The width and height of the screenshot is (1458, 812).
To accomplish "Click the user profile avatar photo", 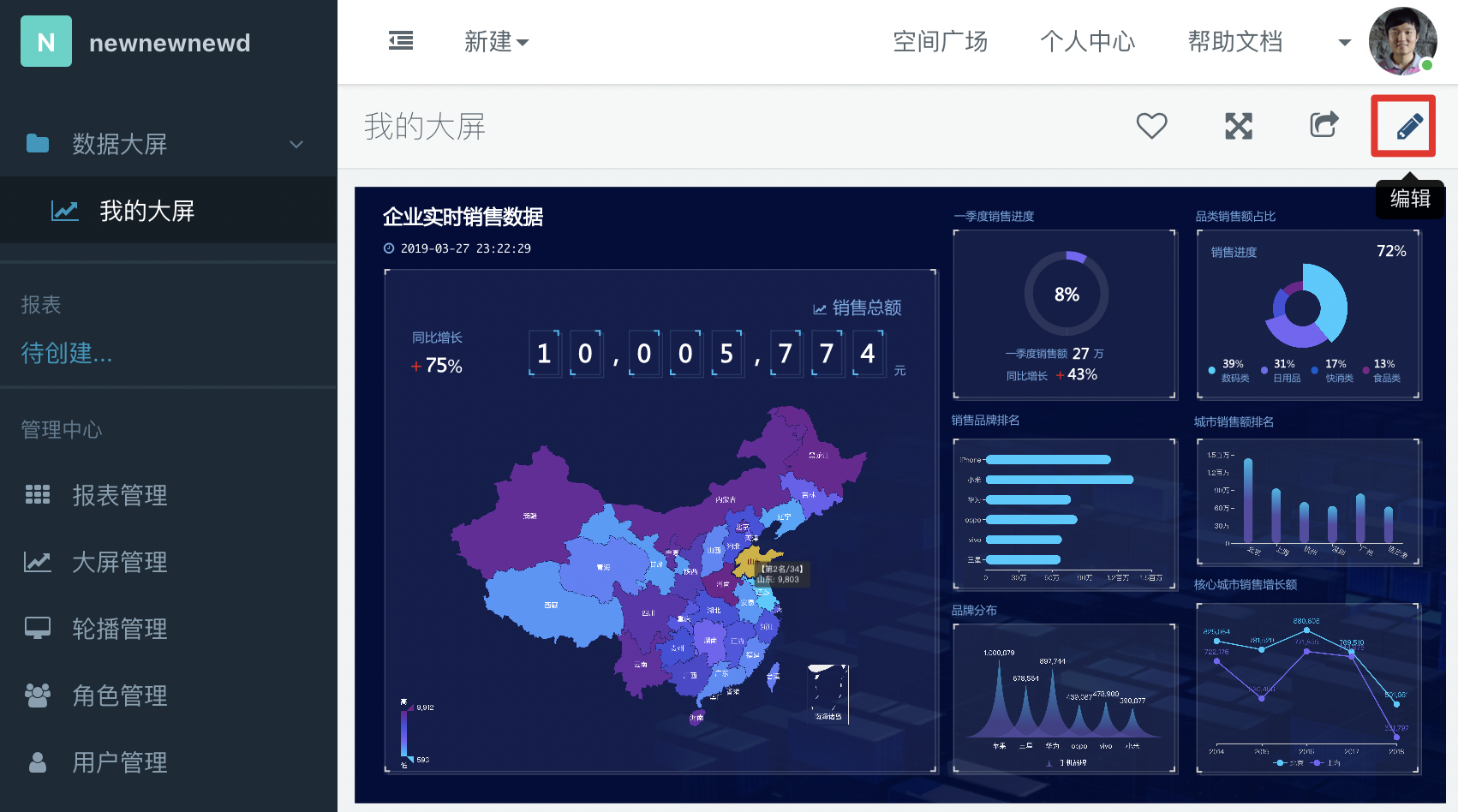I will point(1402,41).
